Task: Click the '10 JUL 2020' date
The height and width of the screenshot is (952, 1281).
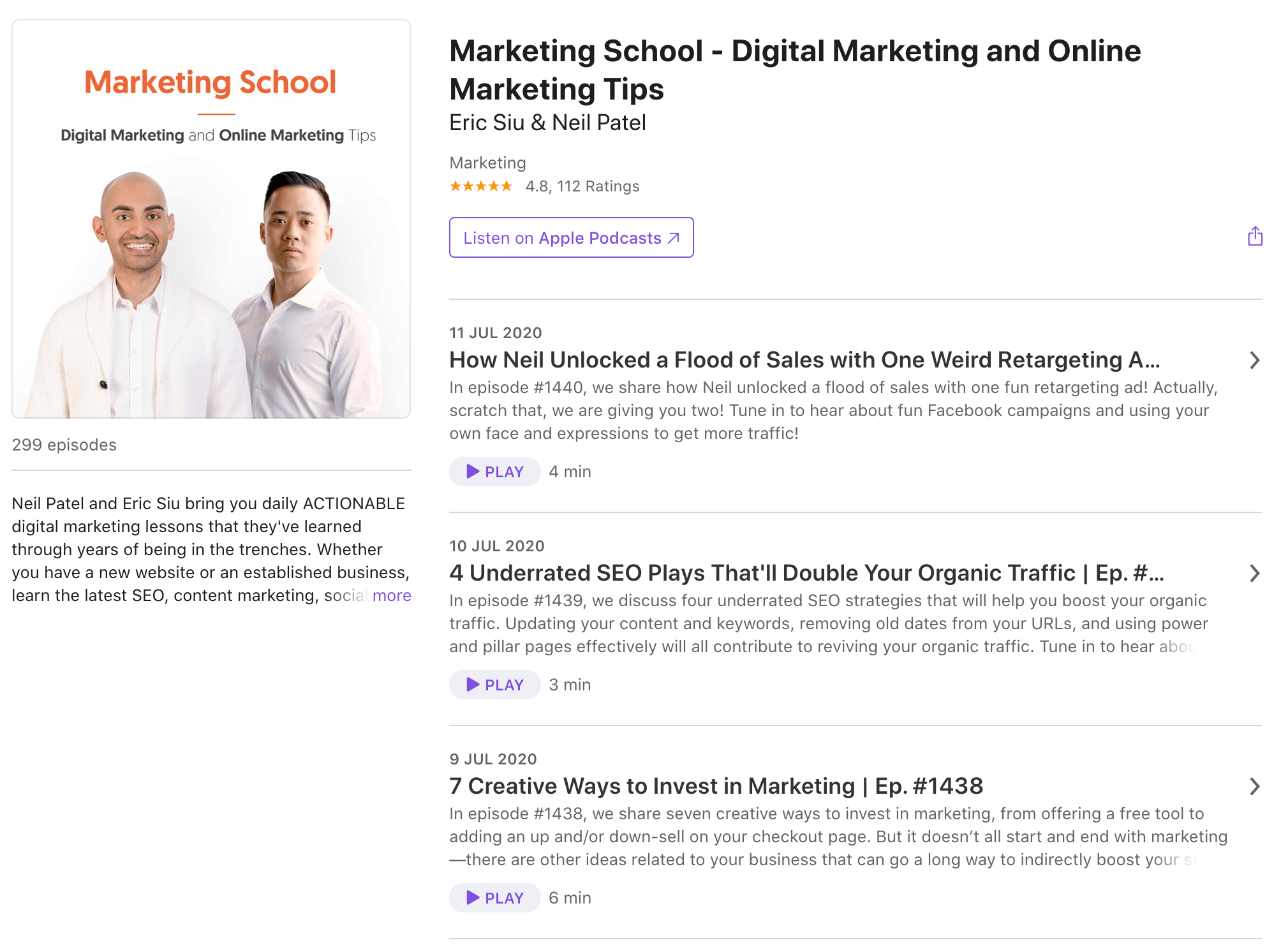Action: (x=496, y=546)
